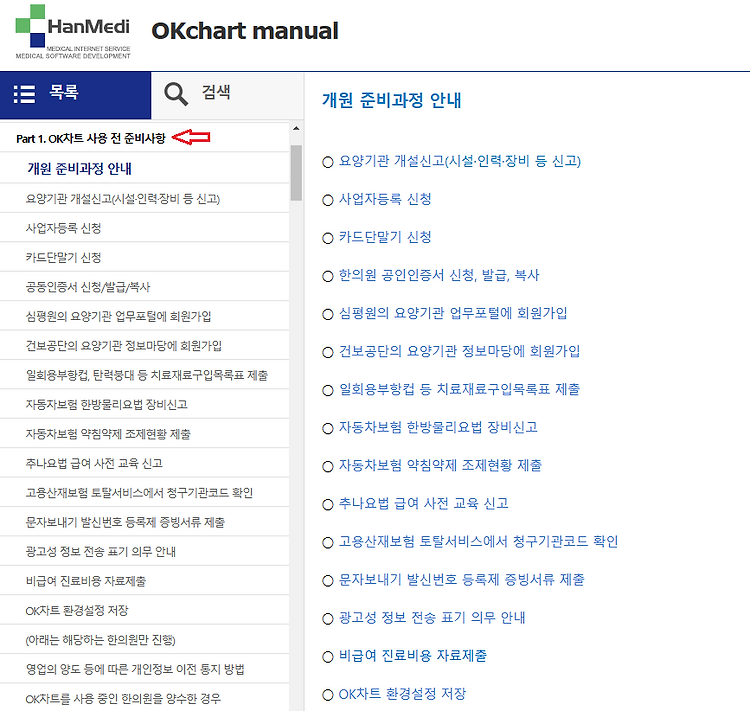750x711 pixels.
Task: Follow content link 문자보내기 발신번호 등록제 증빙서류 제출
Action: click(462, 580)
